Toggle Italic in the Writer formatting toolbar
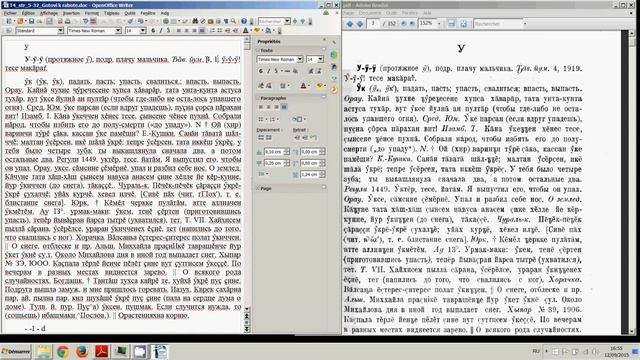640x360 pixels. pos(160,31)
